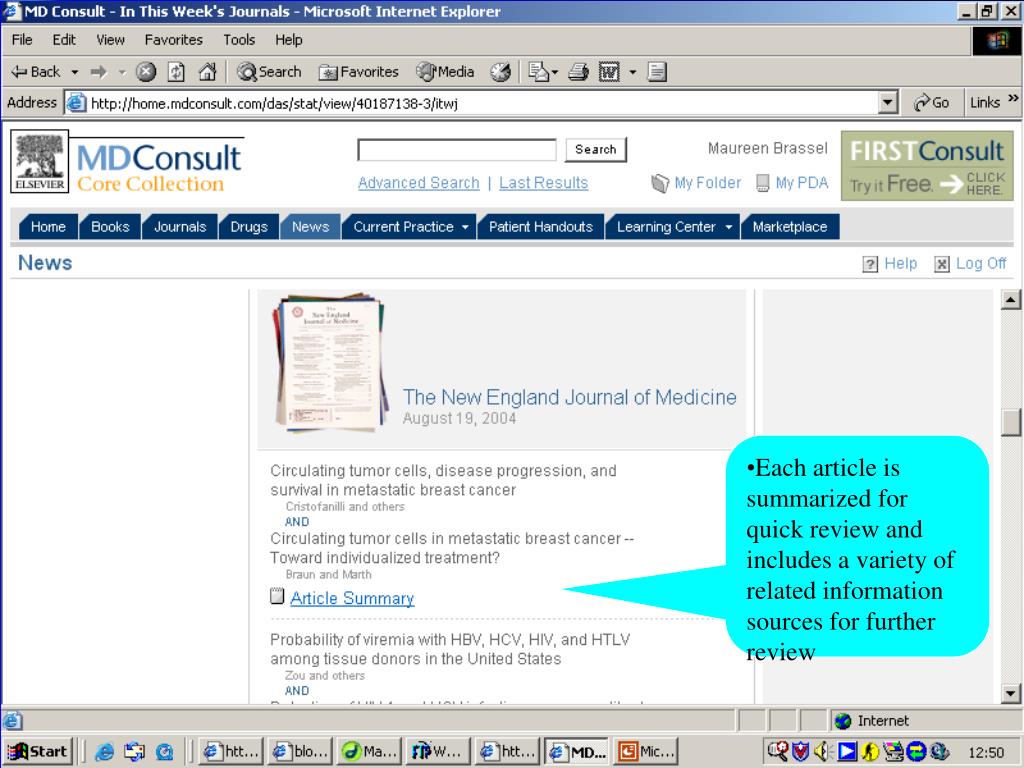Switch to the MD... taskbar window button
Screen dimensions: 1024x768
[579, 752]
